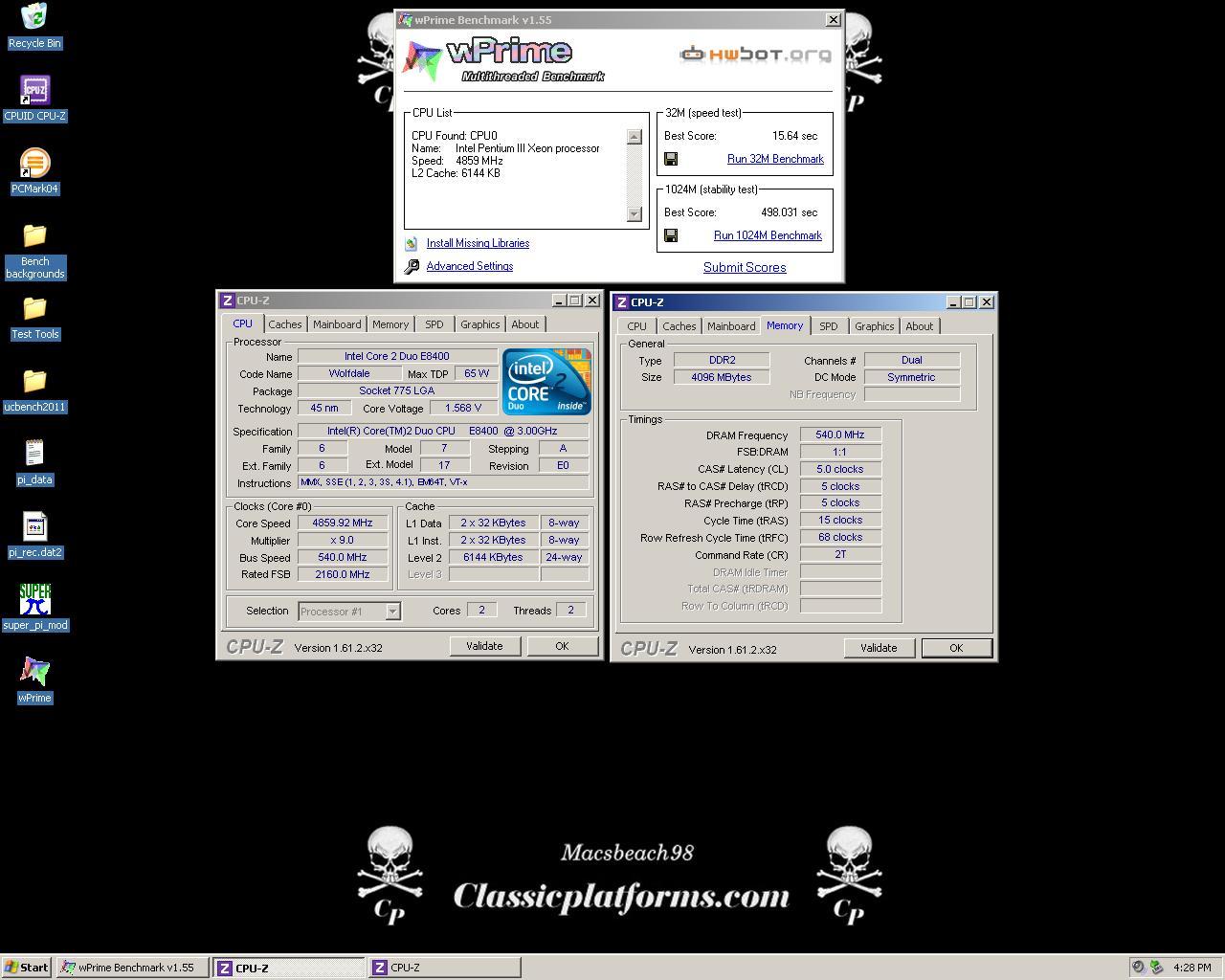The height and width of the screenshot is (980, 1225).
Task: Click the DRAM Frequency value 540.0 MHz
Action: [x=840, y=434]
